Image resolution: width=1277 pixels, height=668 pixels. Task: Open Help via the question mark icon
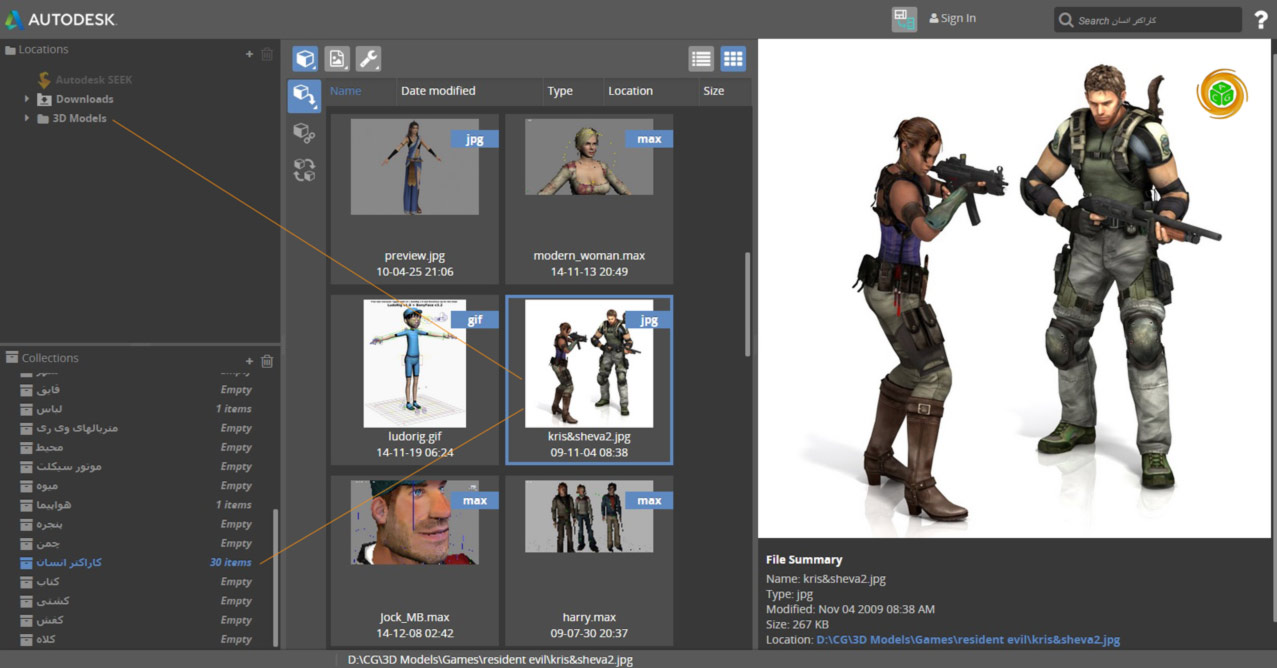pos(1261,19)
